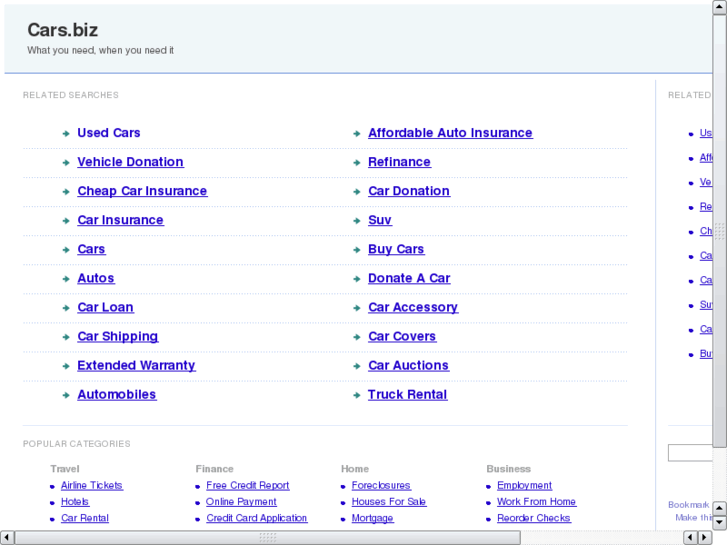Open the Buy Cars link

coord(396,250)
